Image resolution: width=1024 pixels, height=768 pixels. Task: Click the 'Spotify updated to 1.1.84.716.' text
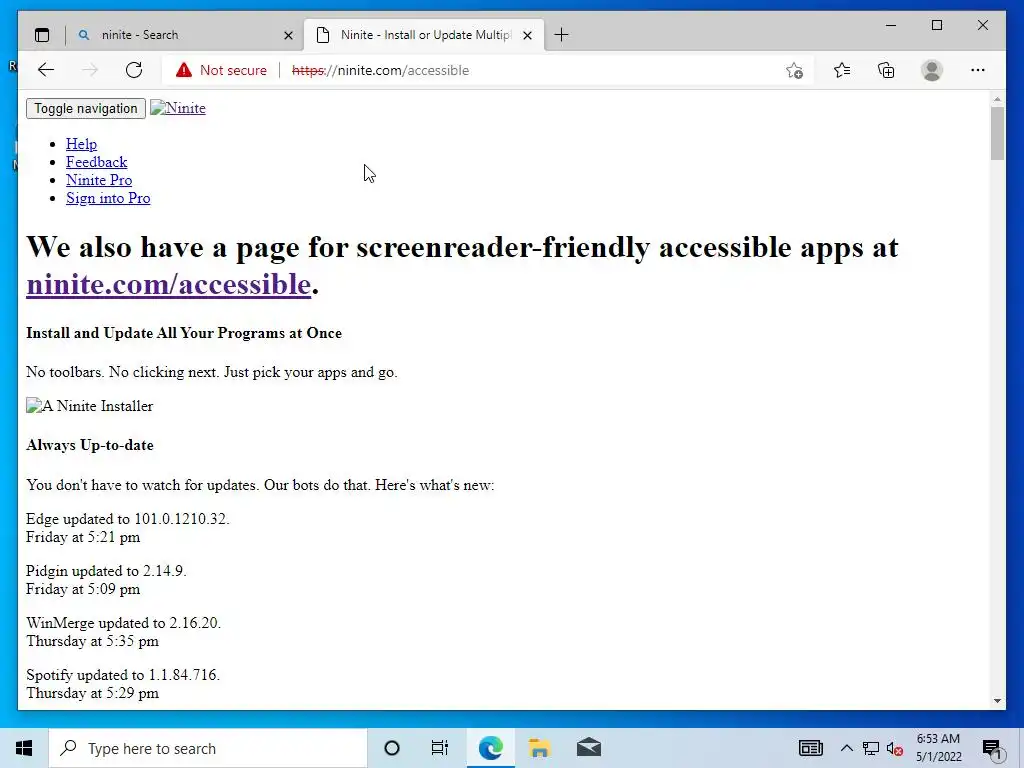pyautogui.click(x=123, y=675)
